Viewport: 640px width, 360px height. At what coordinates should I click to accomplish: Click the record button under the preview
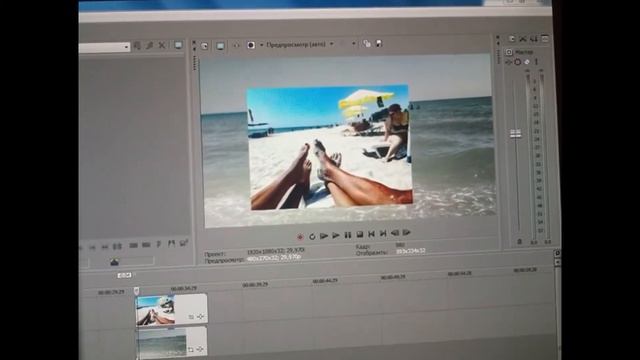(x=300, y=237)
